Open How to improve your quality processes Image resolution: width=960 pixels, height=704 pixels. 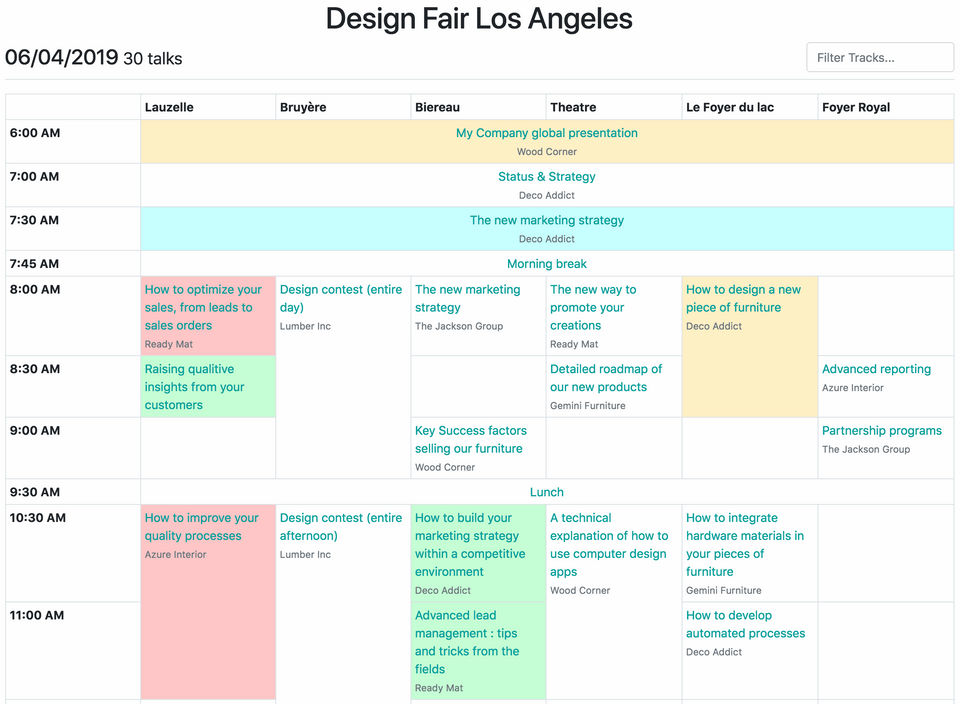coord(201,527)
